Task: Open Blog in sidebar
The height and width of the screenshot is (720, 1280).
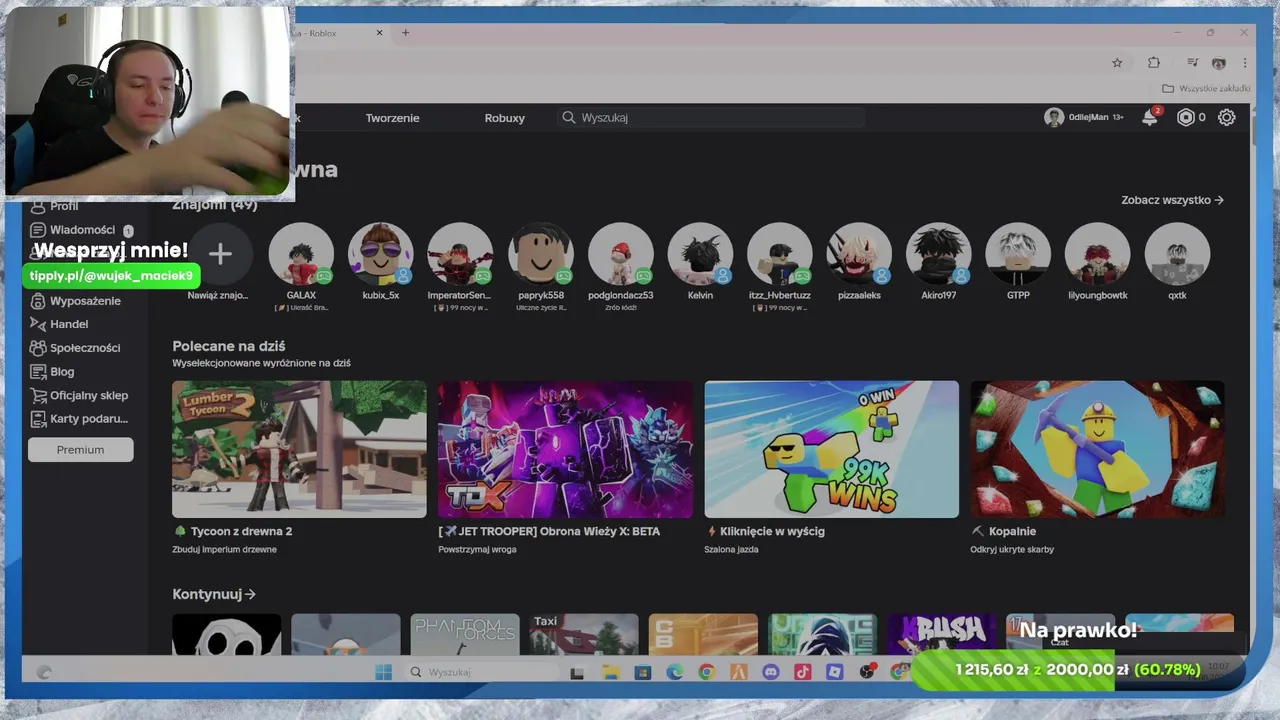Action: pos(53,372)
